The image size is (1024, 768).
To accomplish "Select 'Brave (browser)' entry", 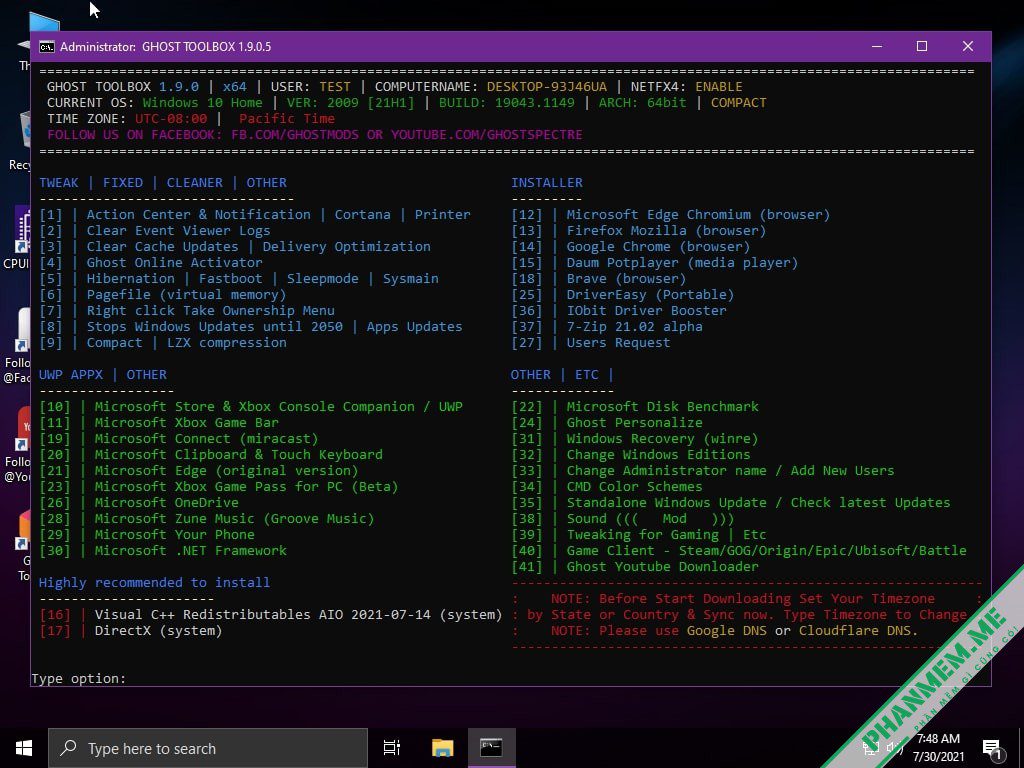I will [599, 279].
